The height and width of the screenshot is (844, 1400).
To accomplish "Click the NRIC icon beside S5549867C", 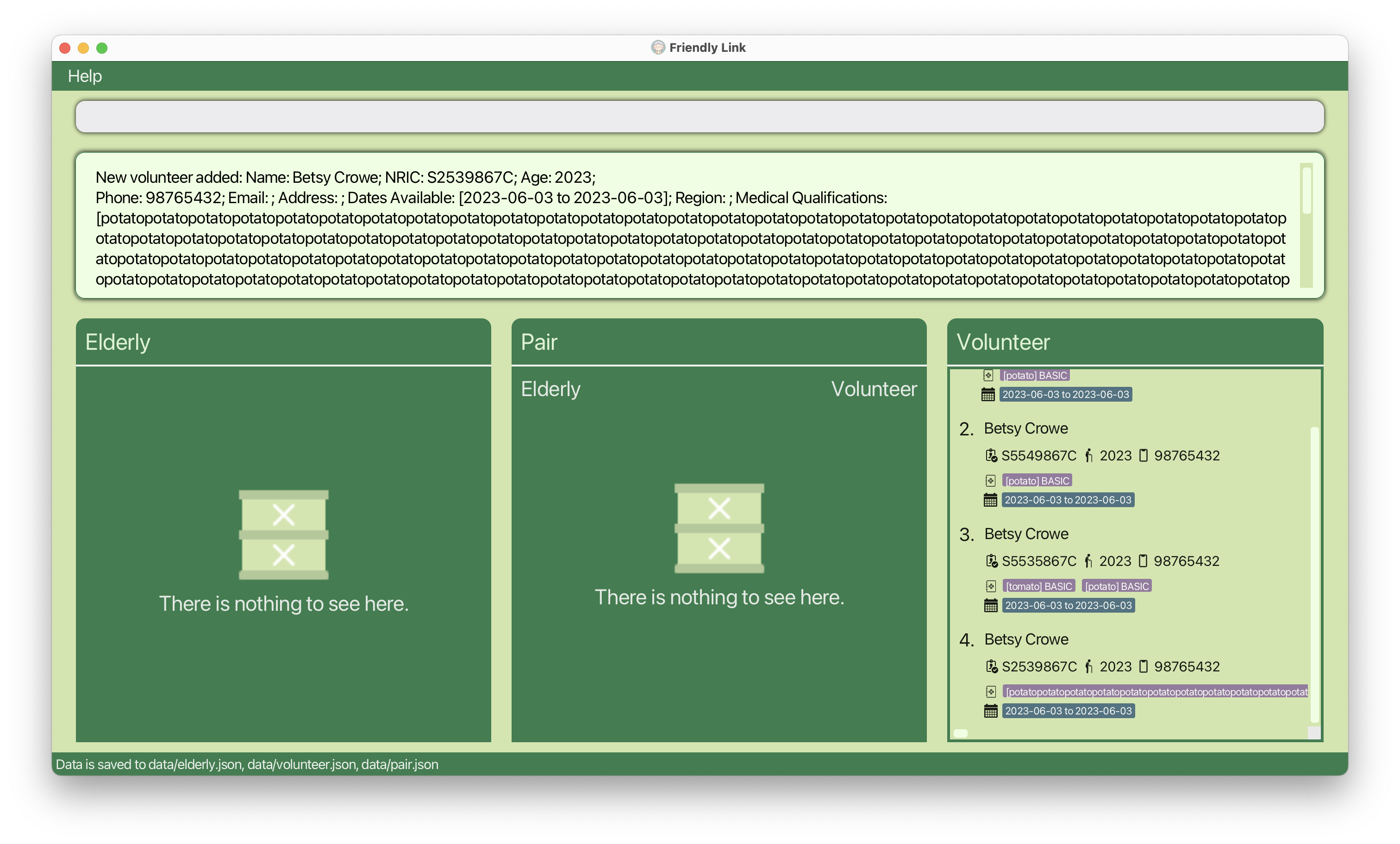I will tap(991, 455).
